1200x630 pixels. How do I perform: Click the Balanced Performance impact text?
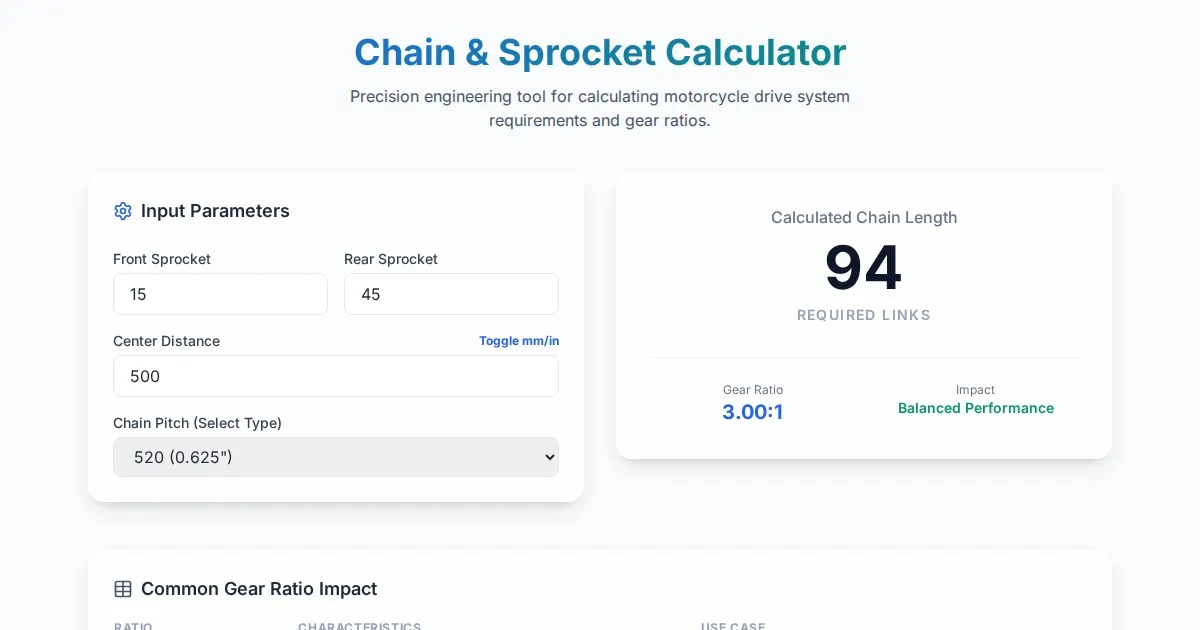coord(975,408)
